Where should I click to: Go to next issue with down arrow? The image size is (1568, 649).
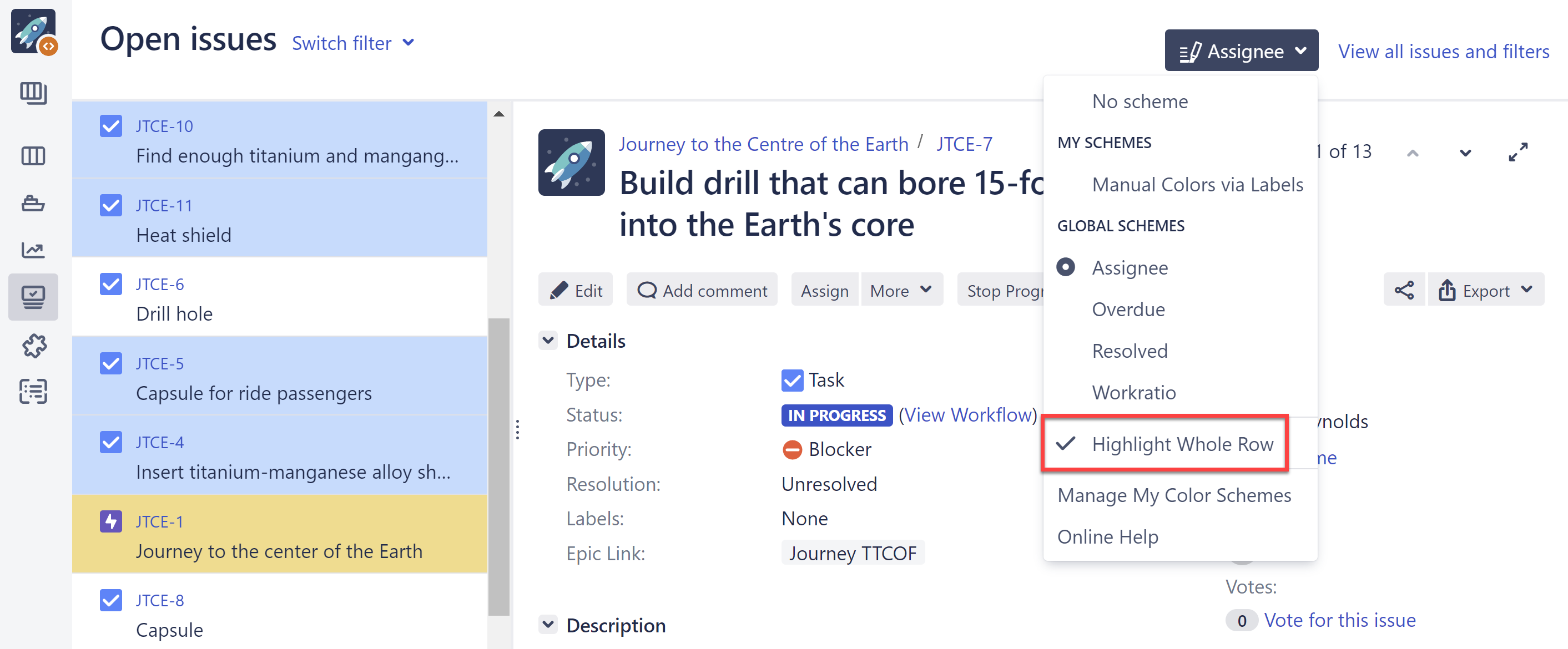coord(1465,152)
